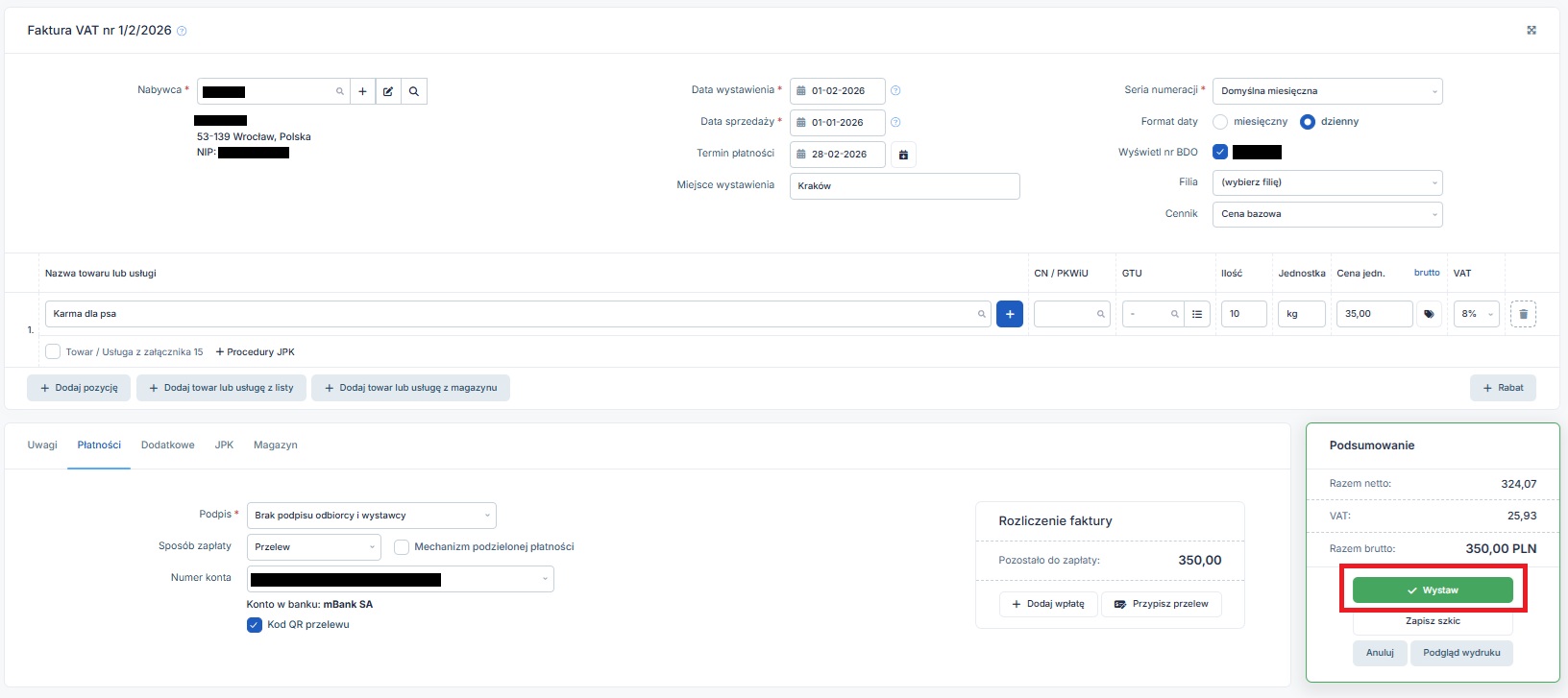Open the "Magazyn" tab

(276, 445)
